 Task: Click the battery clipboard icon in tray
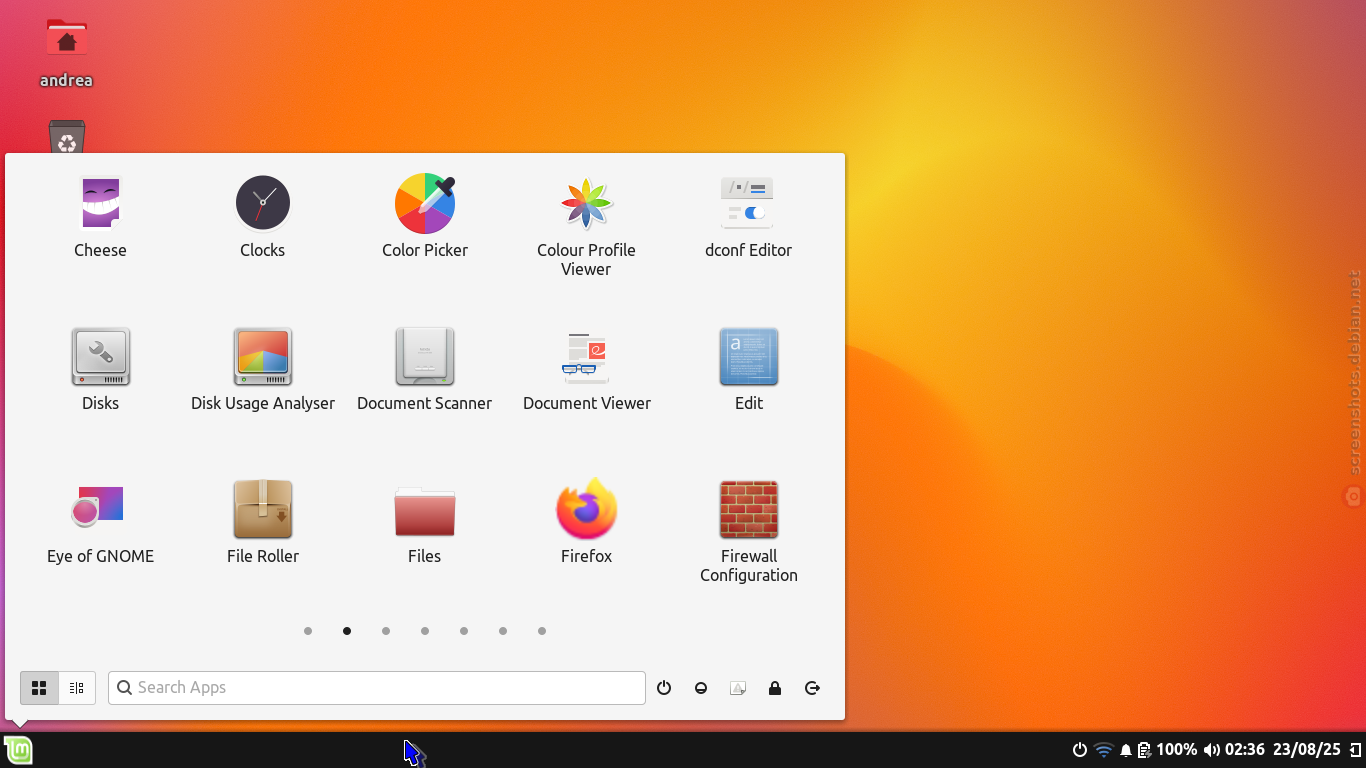click(1144, 750)
